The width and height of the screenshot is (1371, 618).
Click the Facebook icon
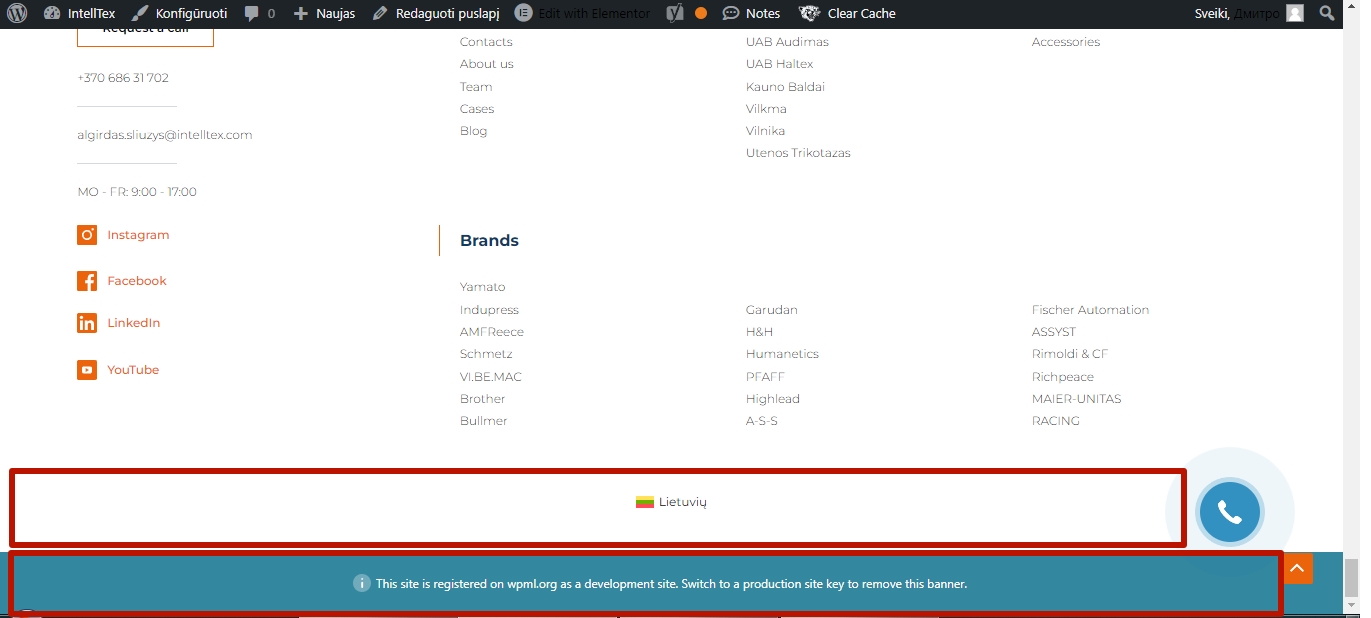(x=87, y=281)
